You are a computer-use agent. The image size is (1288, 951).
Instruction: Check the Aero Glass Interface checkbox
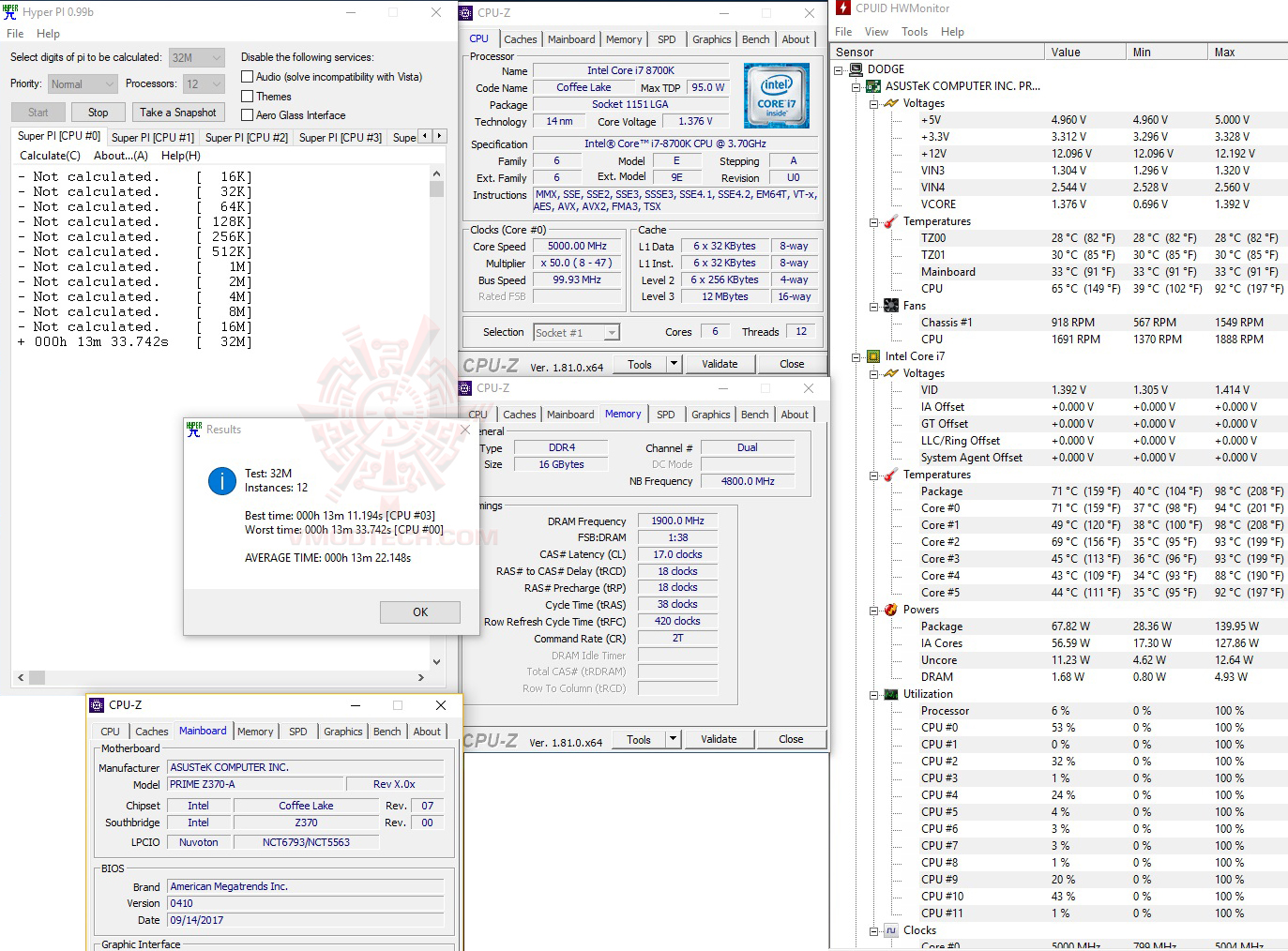[248, 114]
